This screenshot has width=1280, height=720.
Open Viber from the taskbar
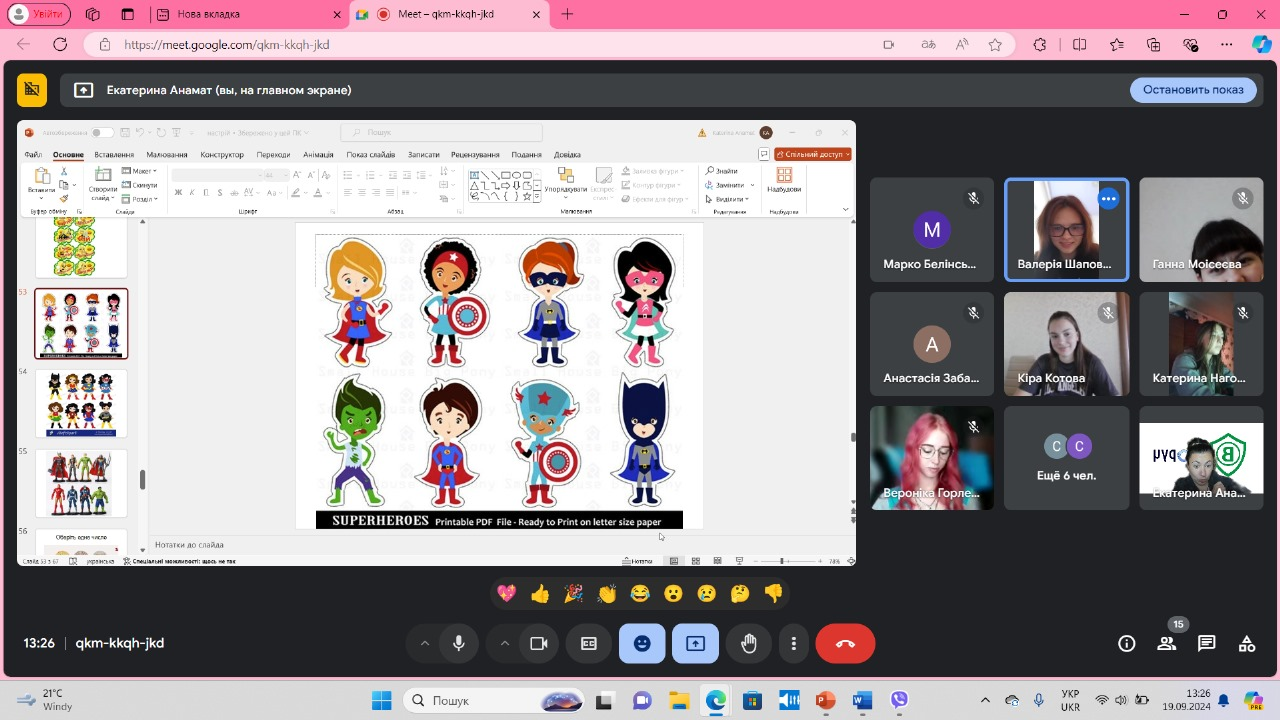[899, 700]
